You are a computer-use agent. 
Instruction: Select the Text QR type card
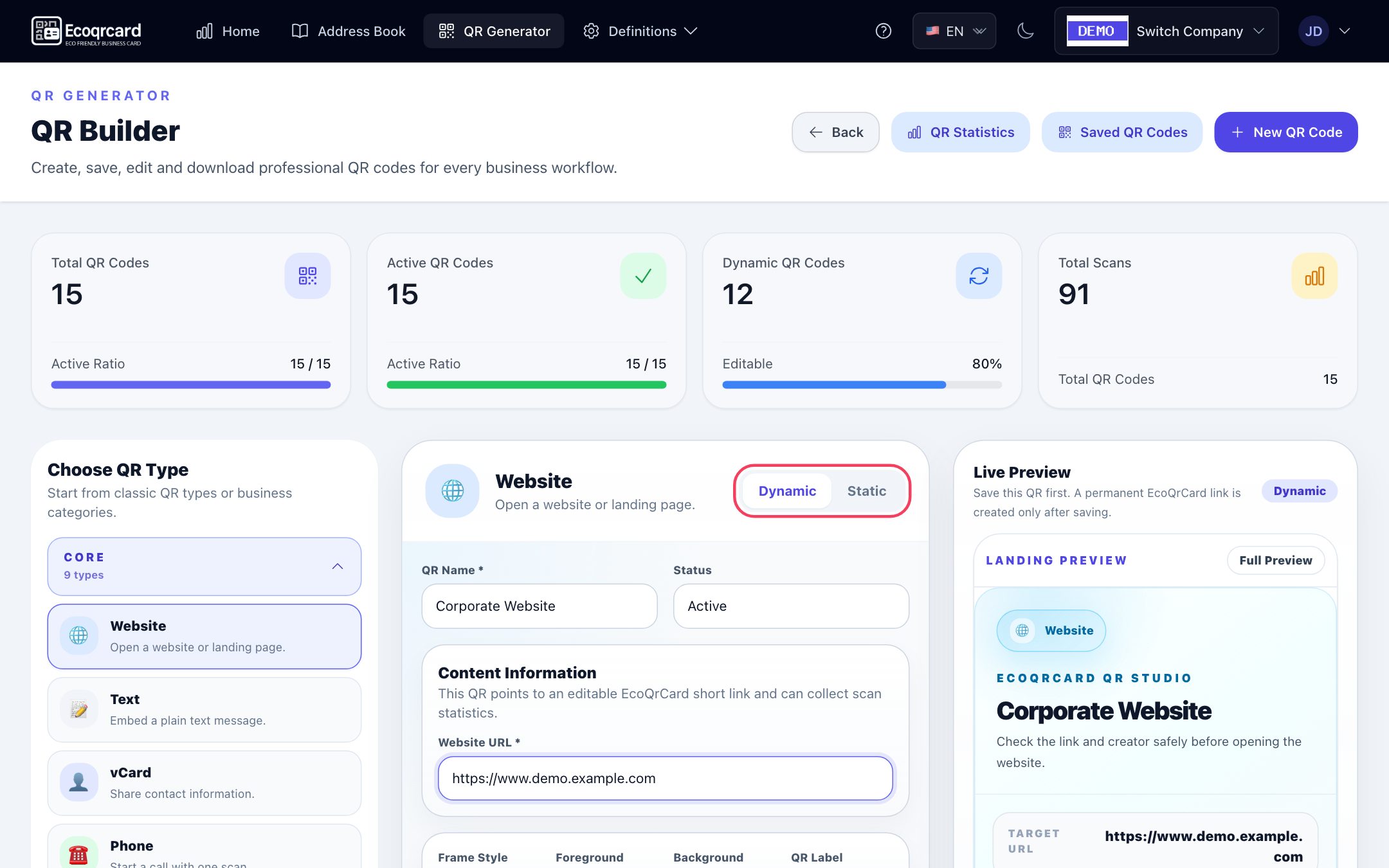[204, 710]
